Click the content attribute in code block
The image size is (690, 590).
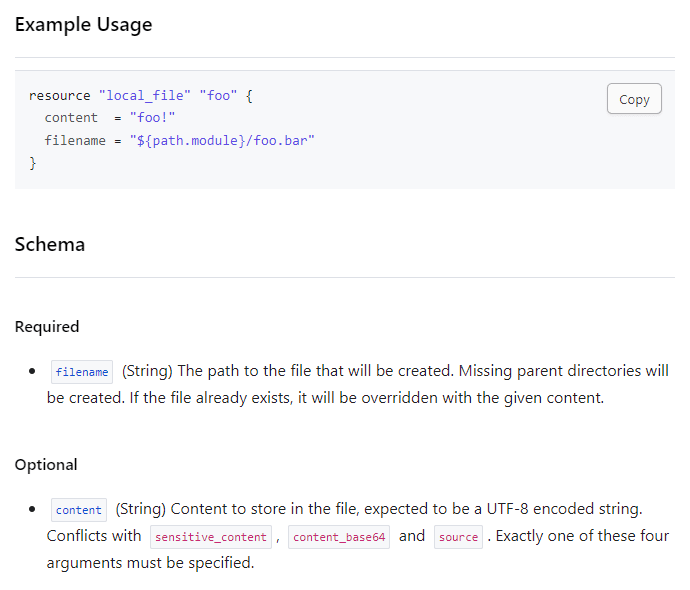71,117
